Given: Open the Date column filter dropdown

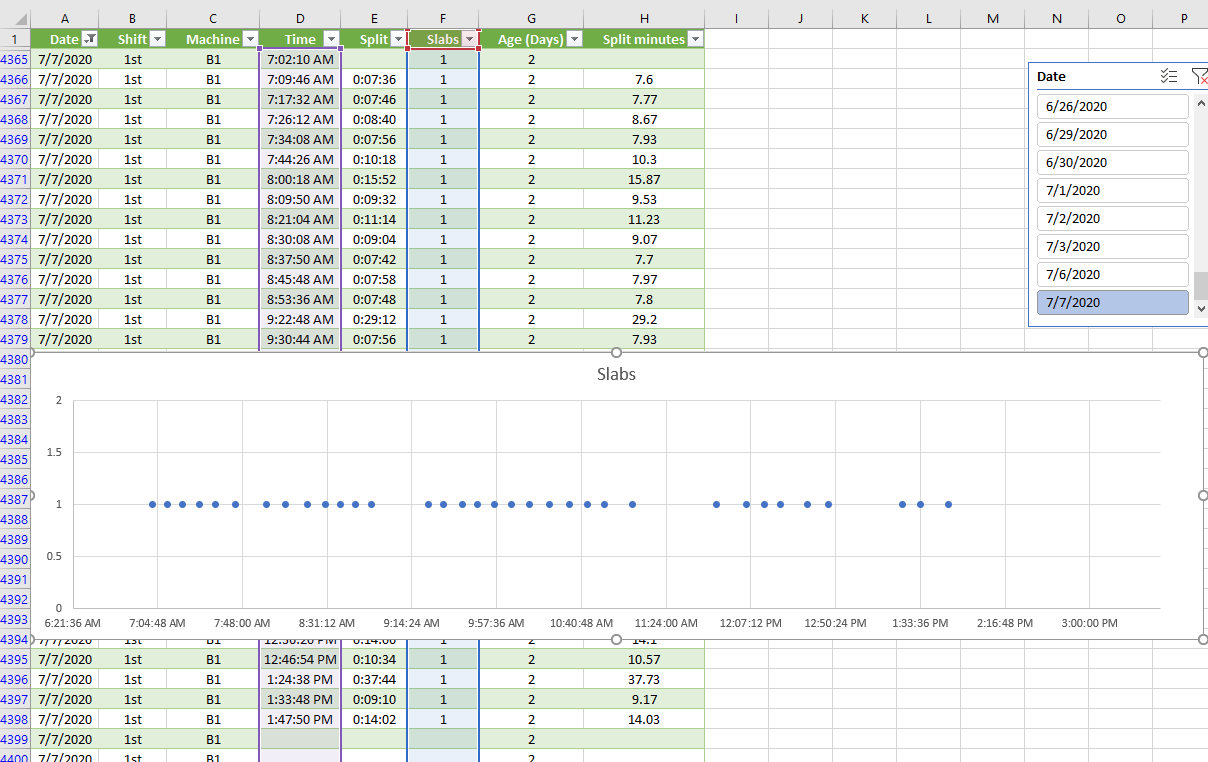Looking at the screenshot, I should click(90, 39).
